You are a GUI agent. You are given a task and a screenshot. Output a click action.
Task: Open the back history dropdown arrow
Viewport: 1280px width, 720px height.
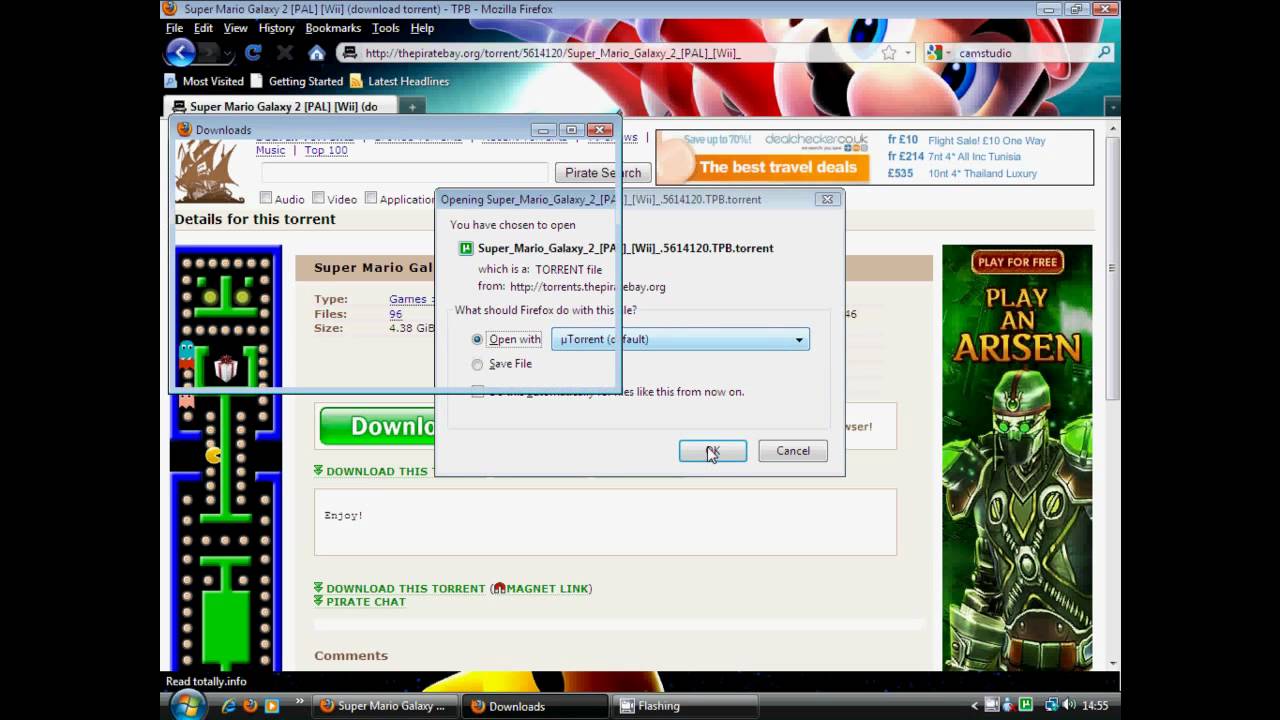pyautogui.click(x=229, y=53)
